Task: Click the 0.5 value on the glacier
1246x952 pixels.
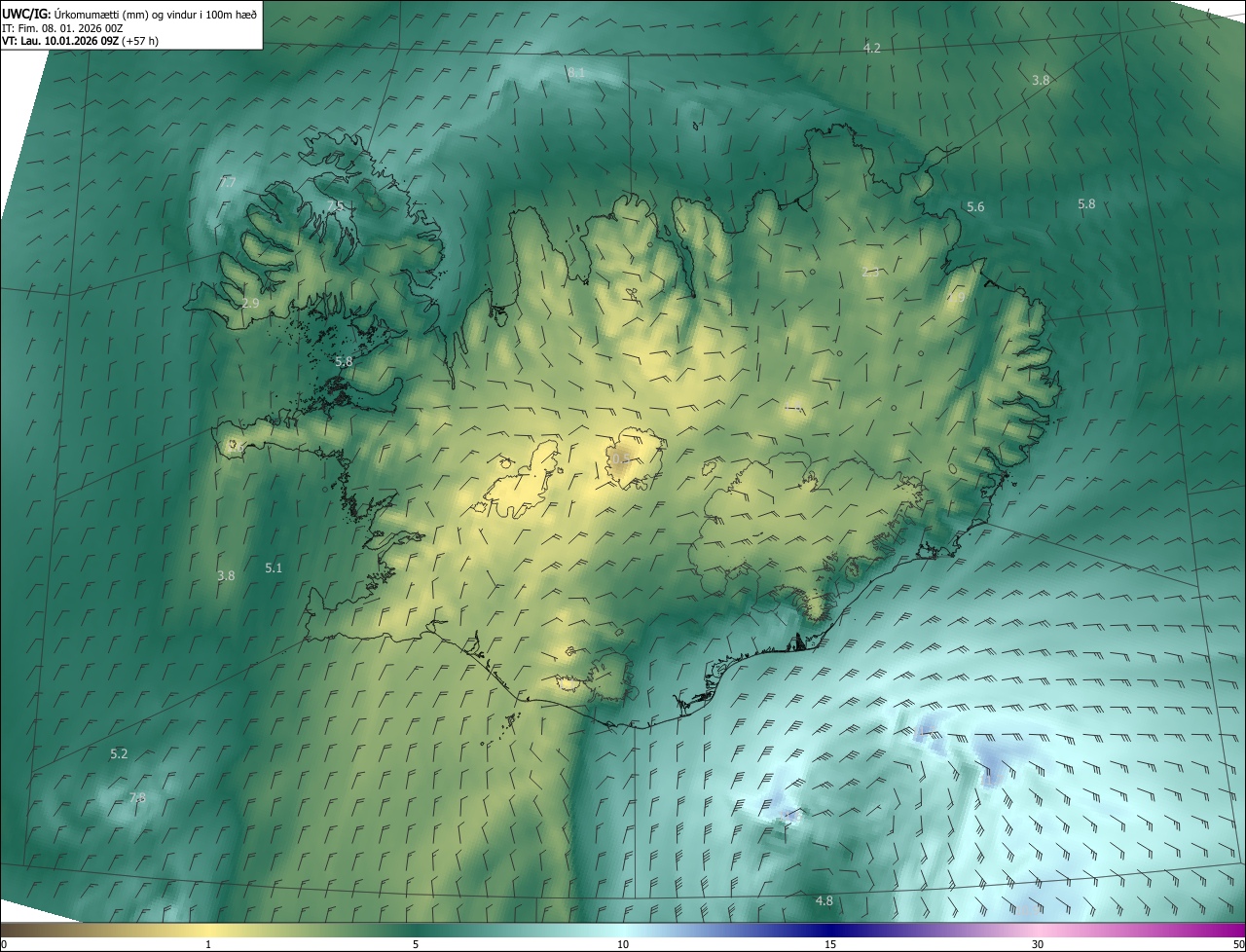Action: tap(621, 458)
